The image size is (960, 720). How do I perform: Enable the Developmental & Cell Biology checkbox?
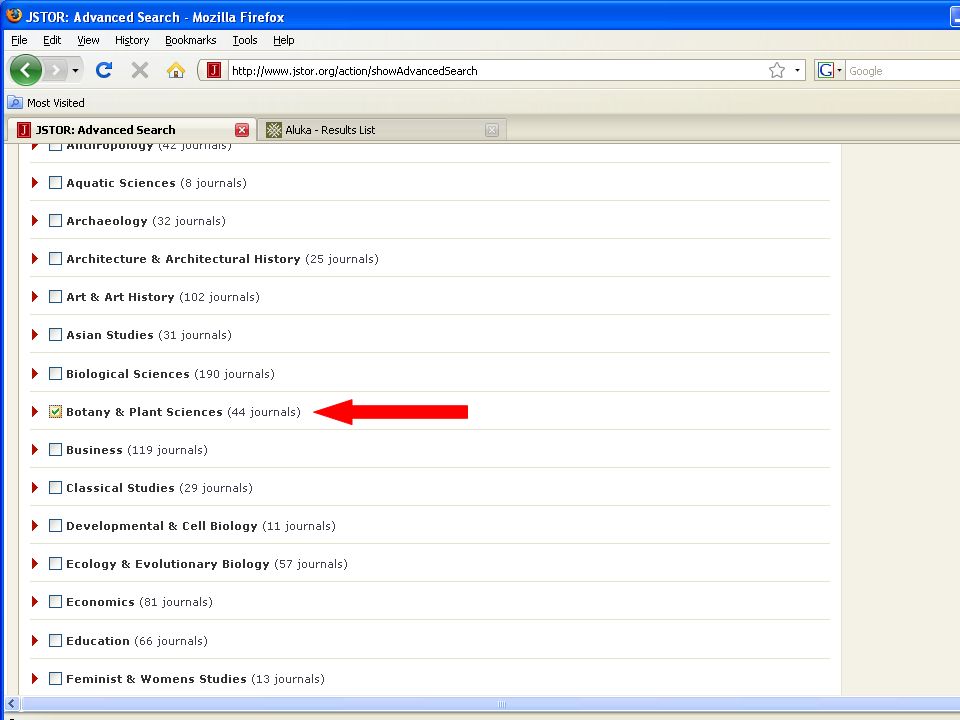point(55,525)
